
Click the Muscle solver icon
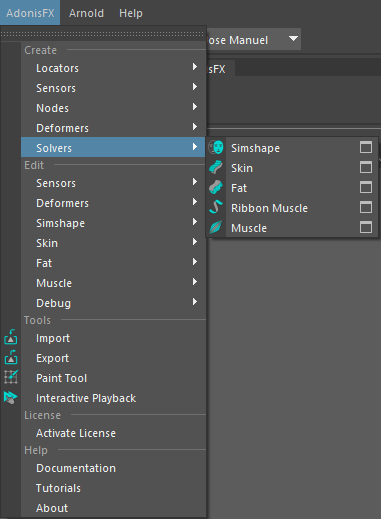[x=216, y=227]
